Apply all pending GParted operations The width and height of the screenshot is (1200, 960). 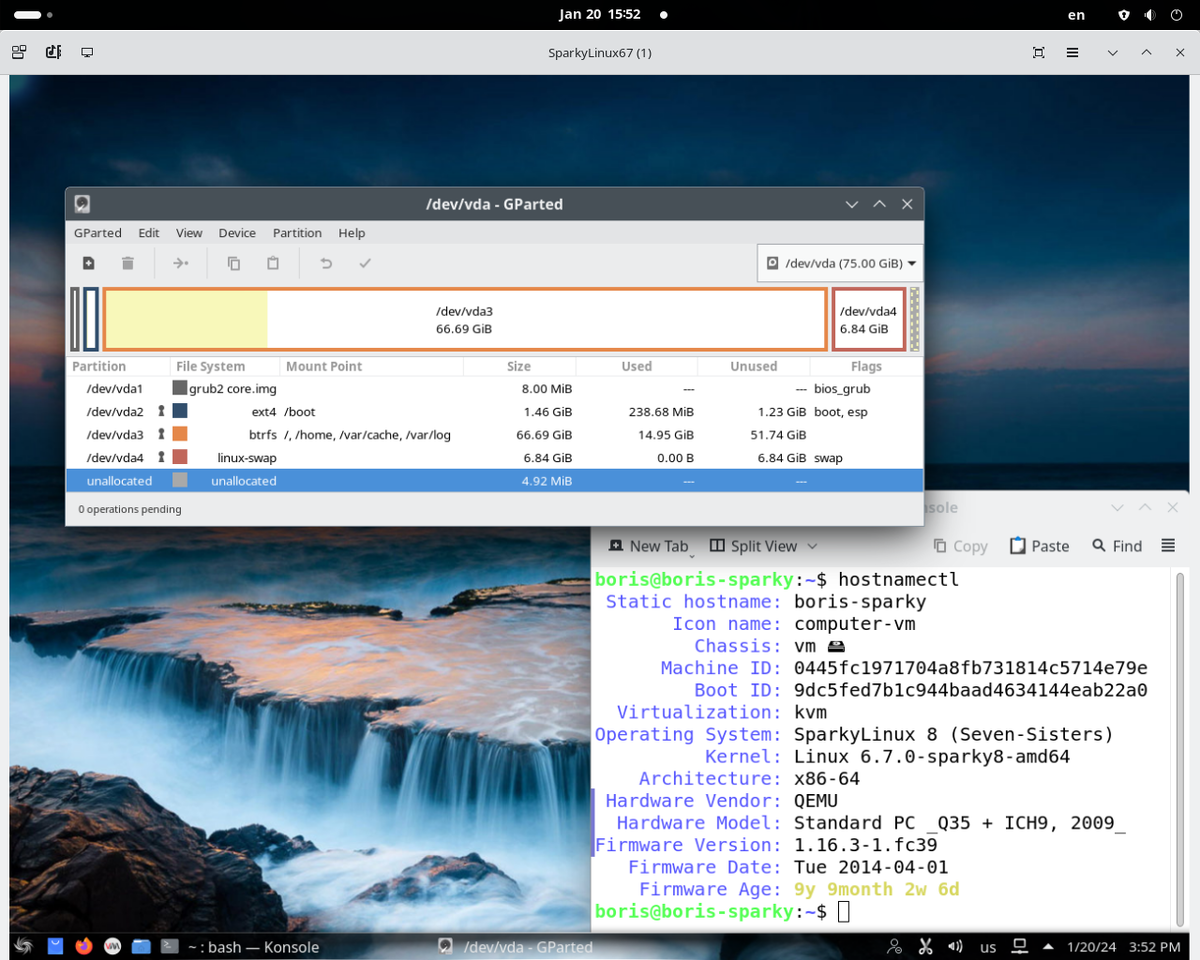[364, 262]
